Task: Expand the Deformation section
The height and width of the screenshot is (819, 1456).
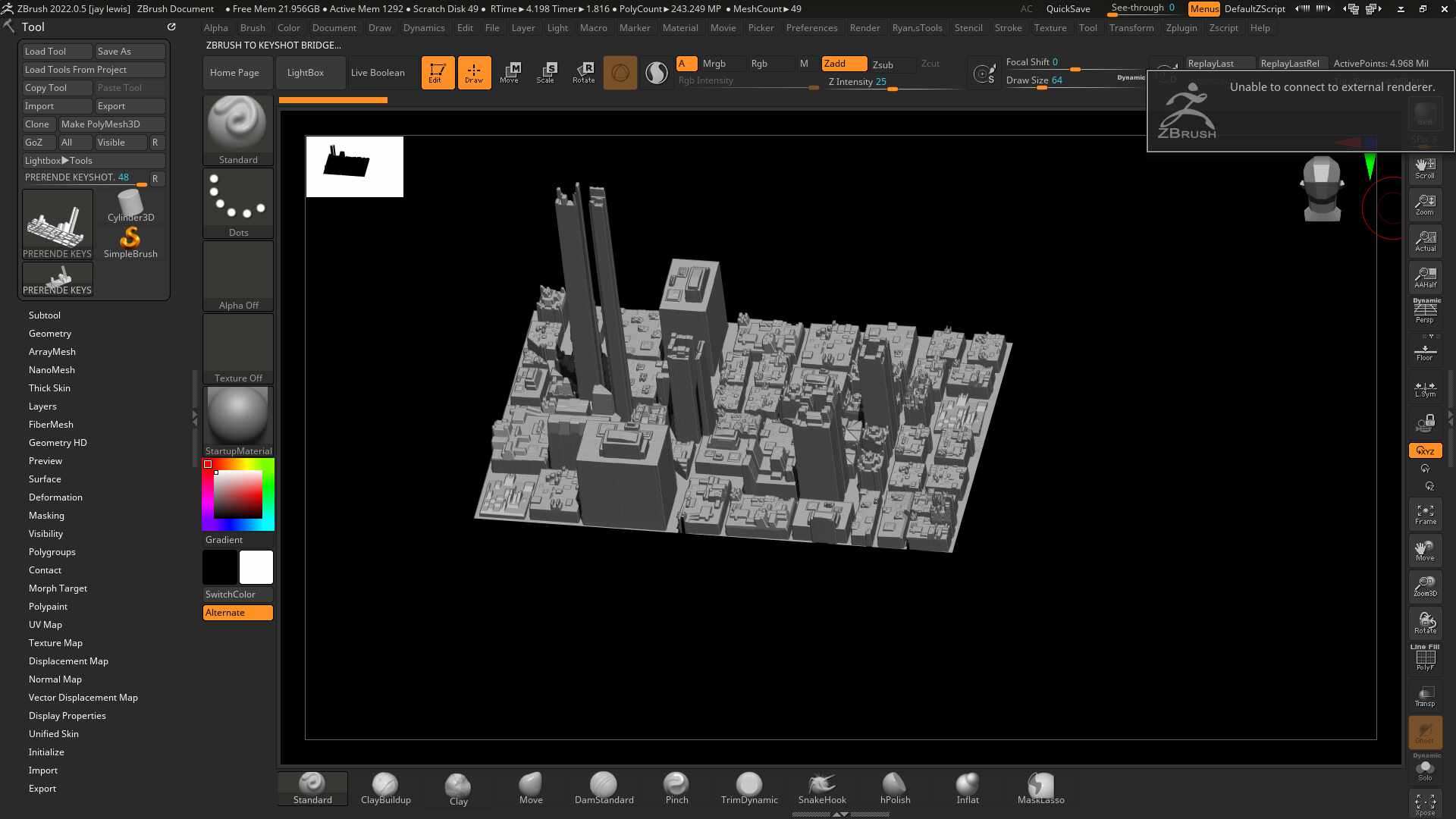Action: pyautogui.click(x=55, y=497)
